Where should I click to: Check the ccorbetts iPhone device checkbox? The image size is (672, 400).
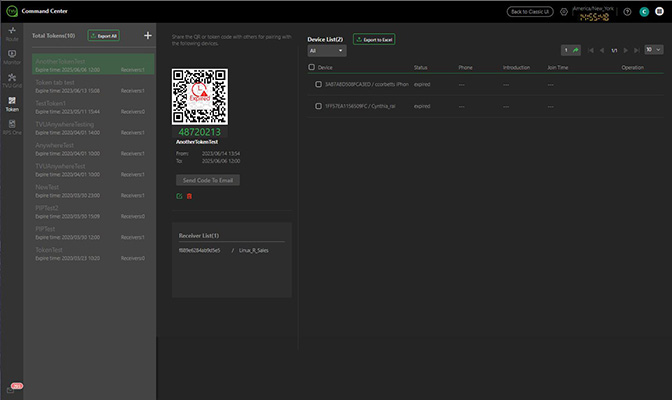(x=319, y=85)
